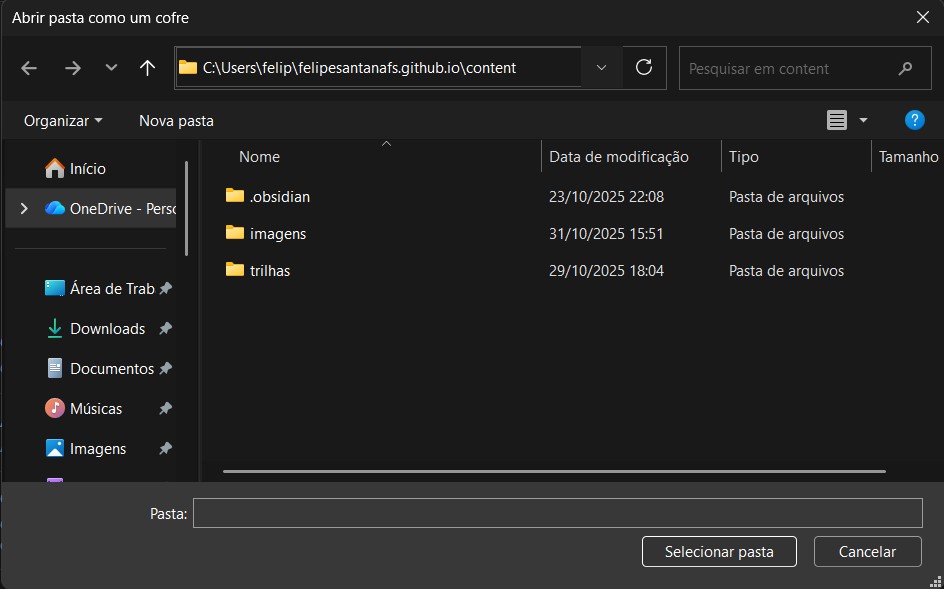
Task: Create a new folder with Nova pasta
Action: 176,120
